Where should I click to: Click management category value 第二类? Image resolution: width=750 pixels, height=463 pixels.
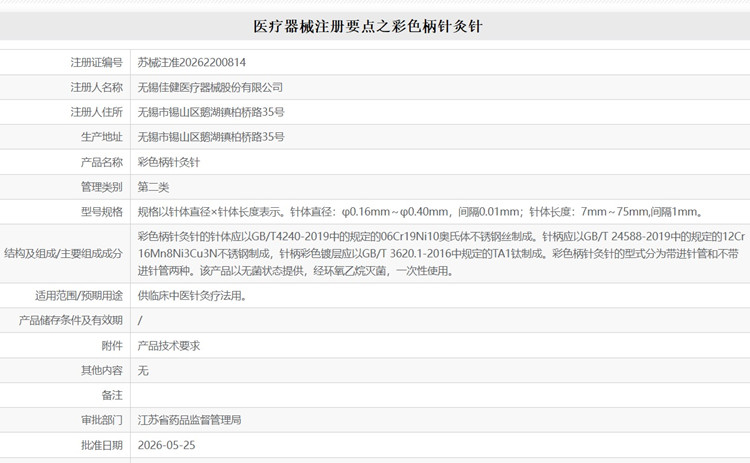click(153, 187)
